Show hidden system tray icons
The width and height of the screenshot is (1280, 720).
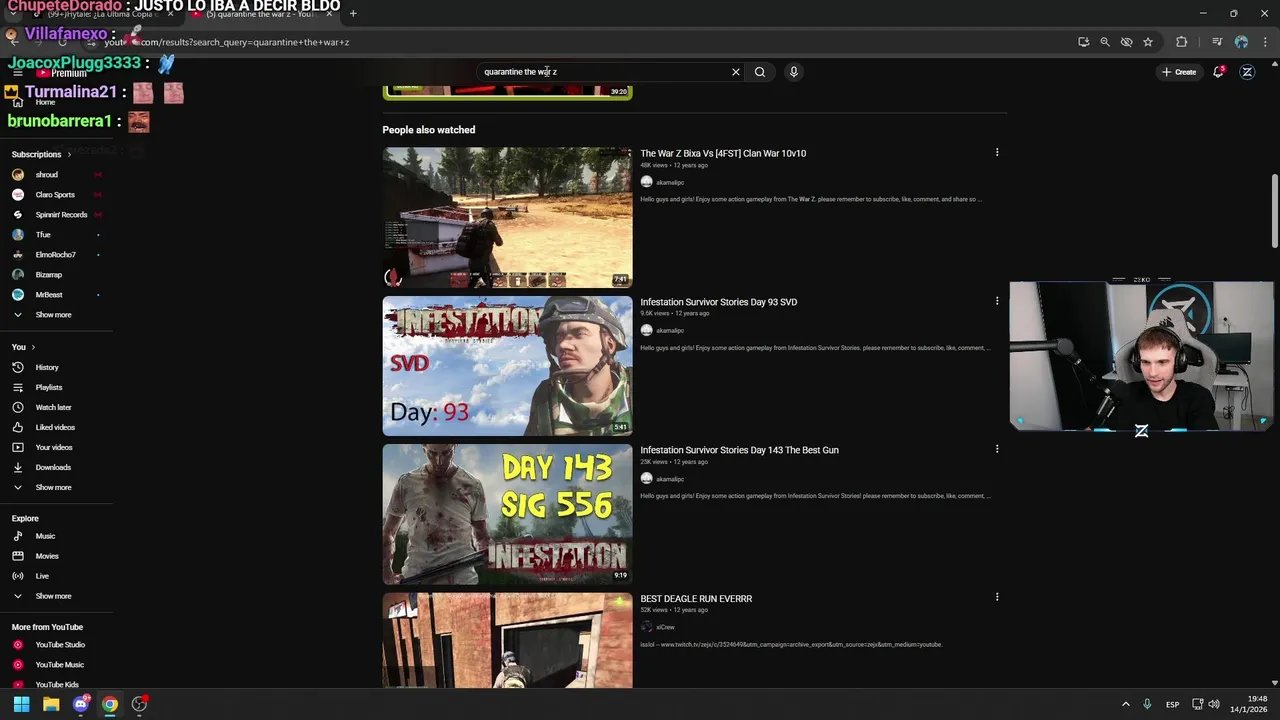point(1126,704)
